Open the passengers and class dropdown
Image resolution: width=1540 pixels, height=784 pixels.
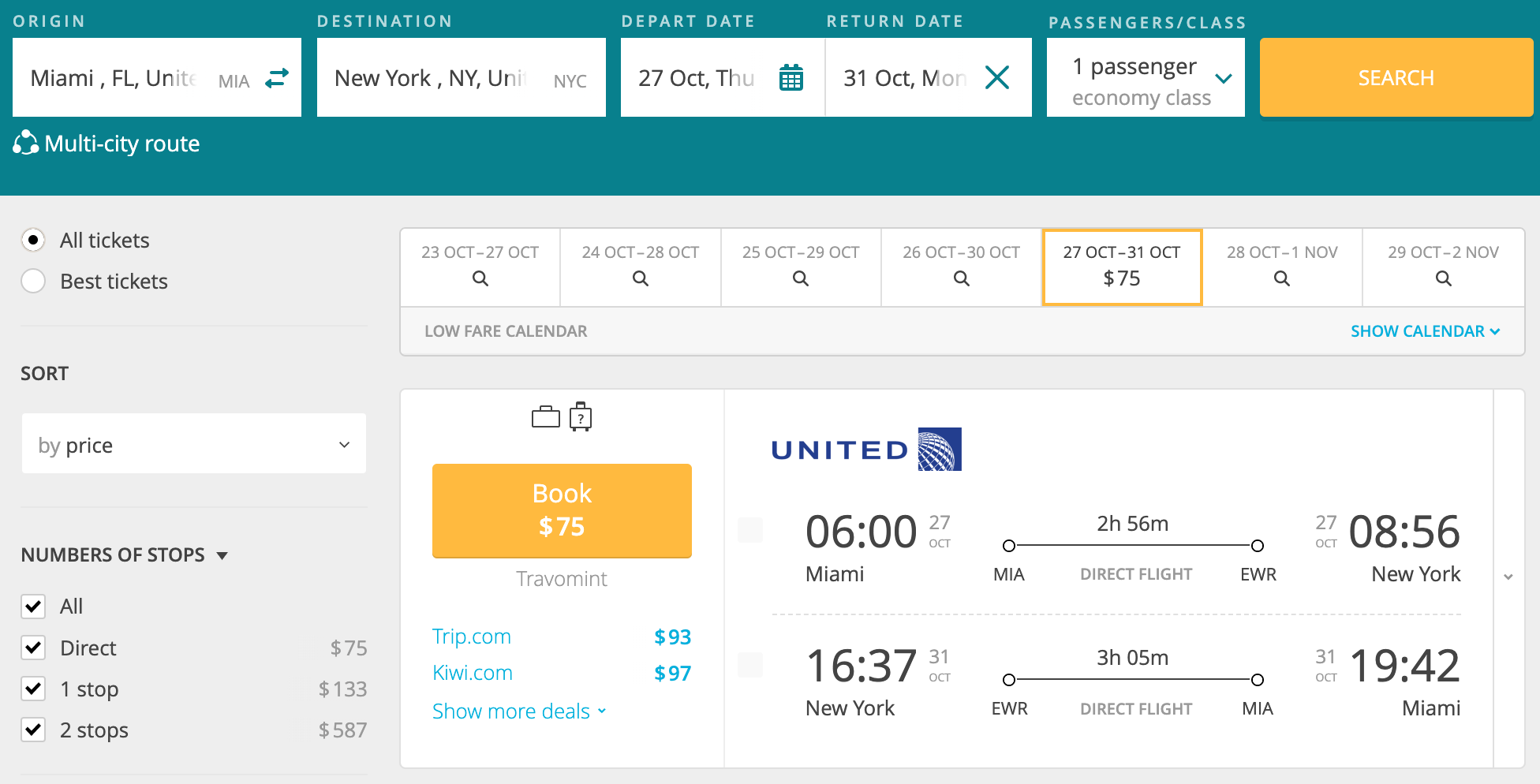[1146, 77]
